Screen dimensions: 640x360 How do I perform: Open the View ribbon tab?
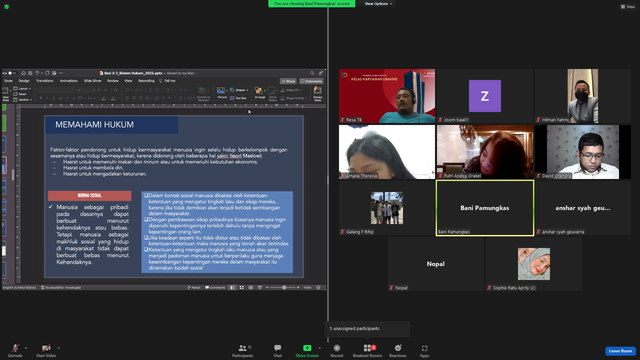click(x=128, y=81)
